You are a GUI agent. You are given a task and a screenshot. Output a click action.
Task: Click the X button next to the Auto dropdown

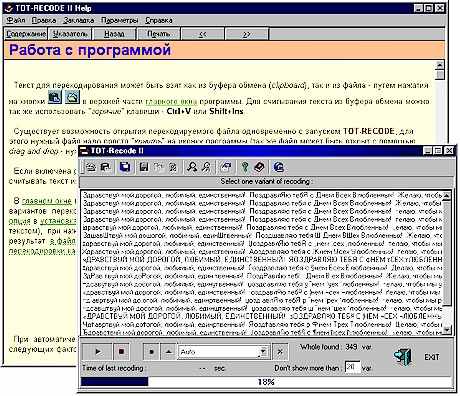tap(280, 351)
